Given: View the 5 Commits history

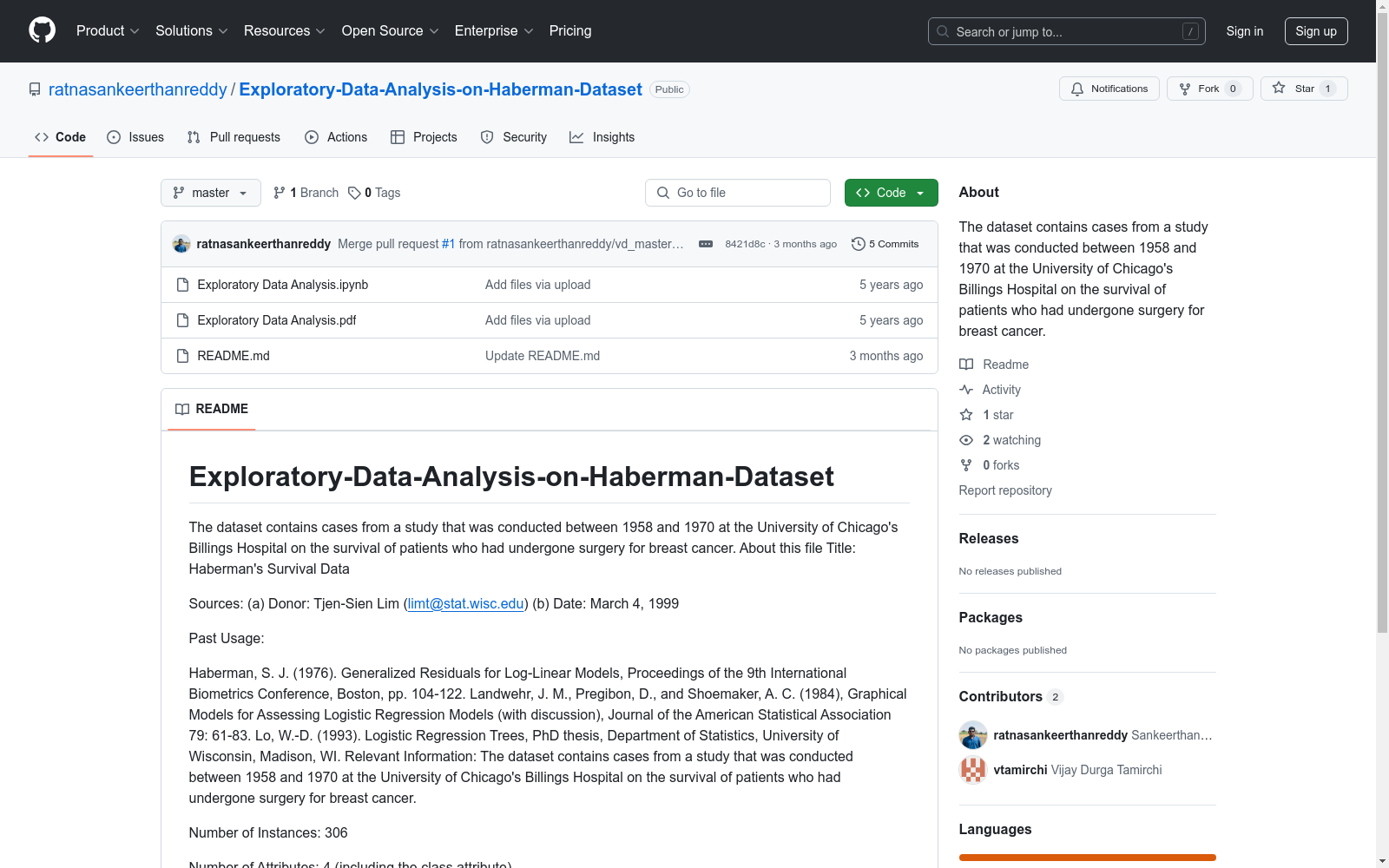Looking at the screenshot, I should [885, 244].
